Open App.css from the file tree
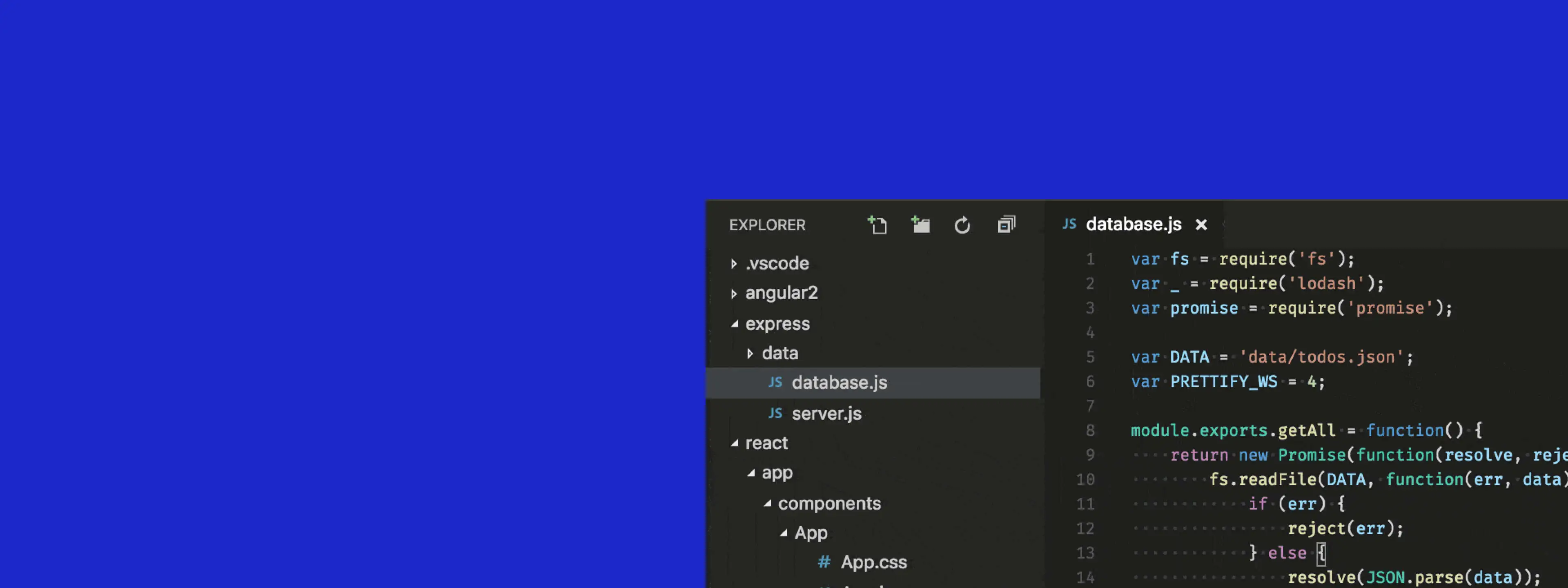1568x588 pixels. coord(873,562)
